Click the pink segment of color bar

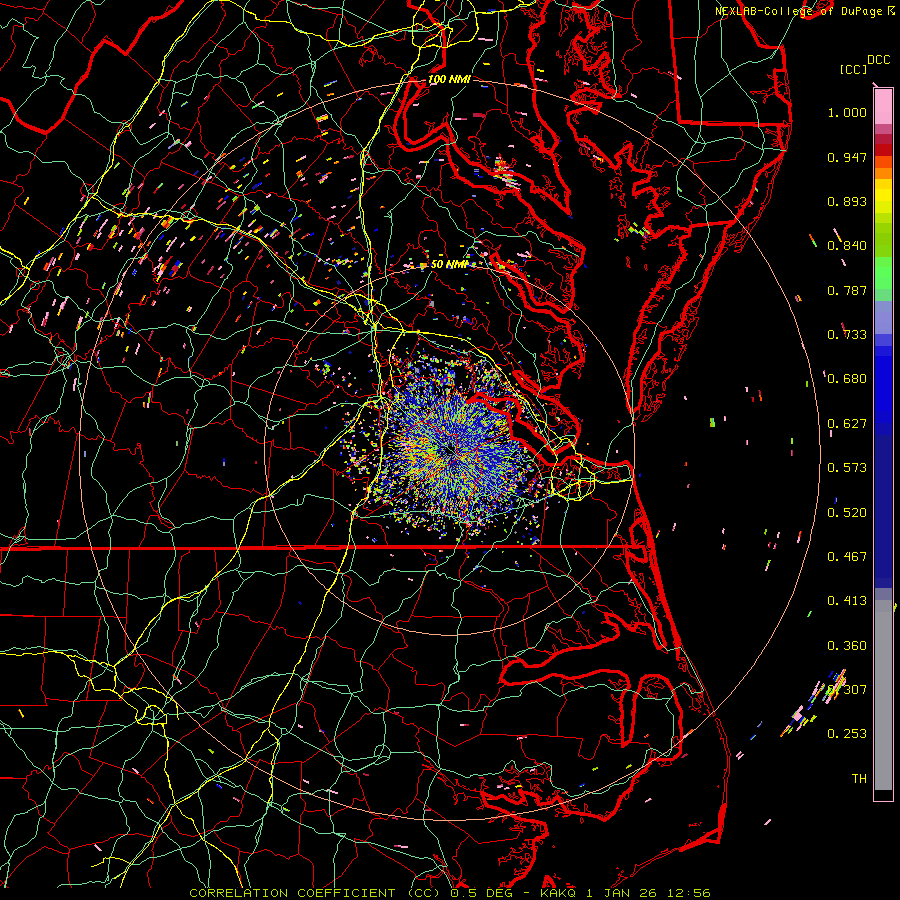pos(883,107)
